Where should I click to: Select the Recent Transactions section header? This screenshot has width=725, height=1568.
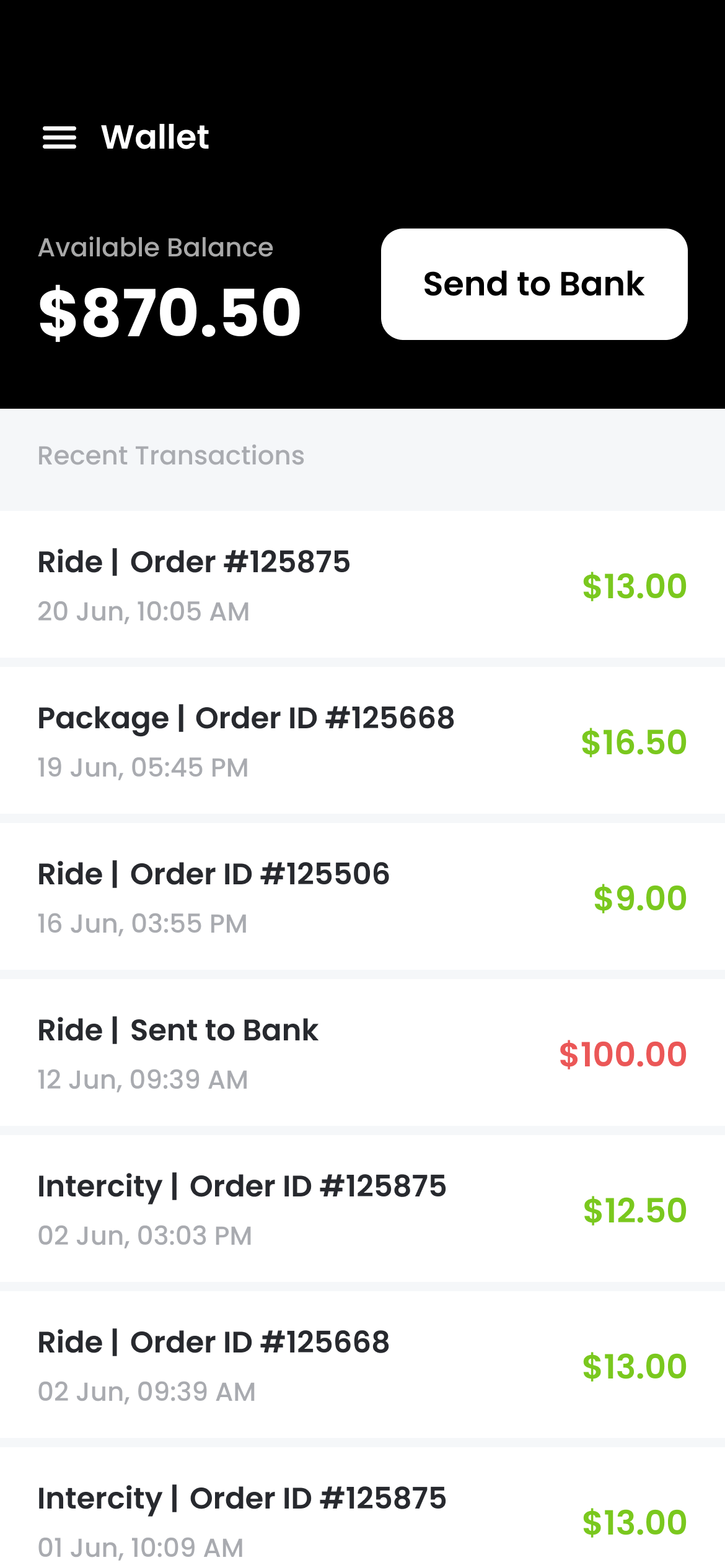(171, 456)
